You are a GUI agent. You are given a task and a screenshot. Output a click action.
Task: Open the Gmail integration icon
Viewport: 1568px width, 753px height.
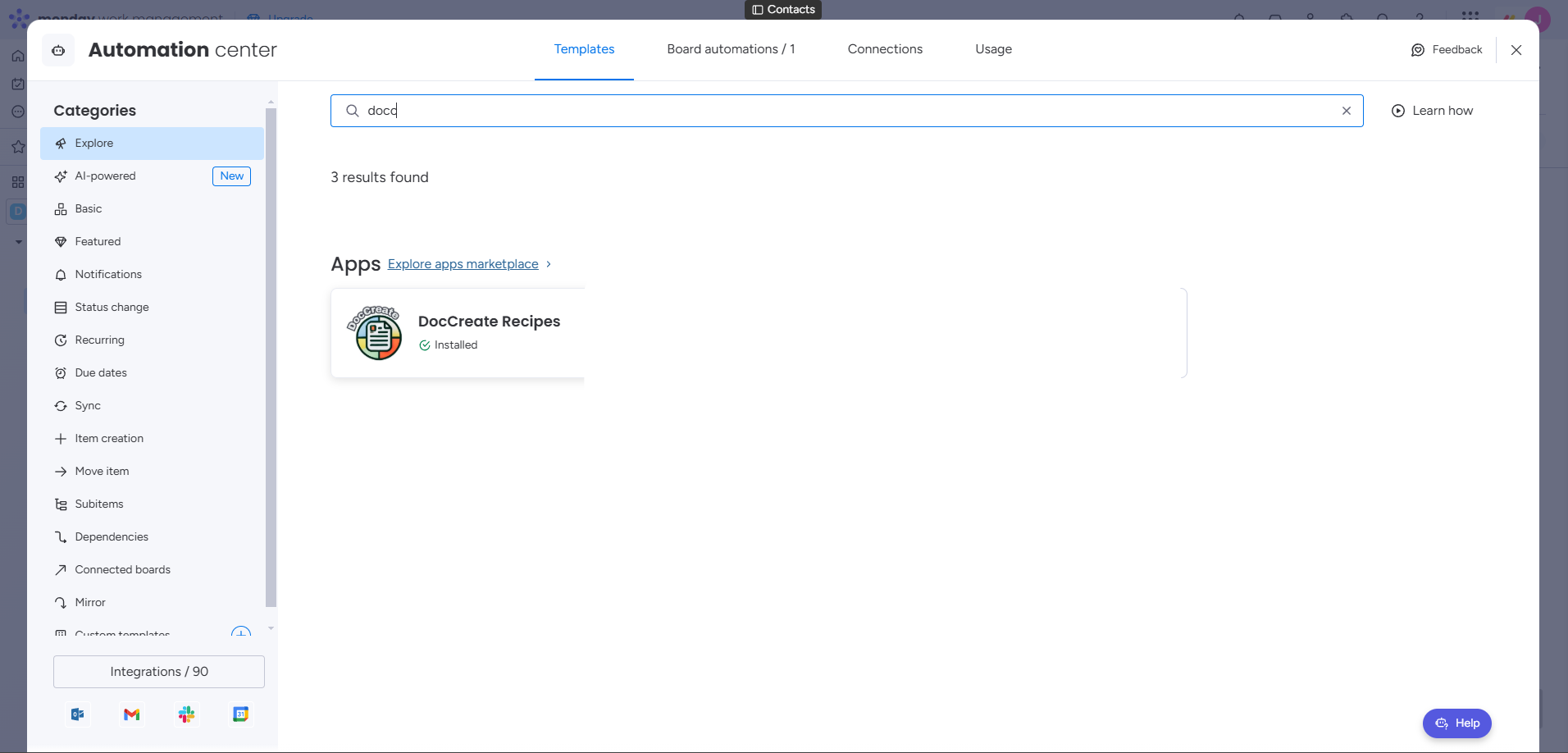click(x=132, y=714)
